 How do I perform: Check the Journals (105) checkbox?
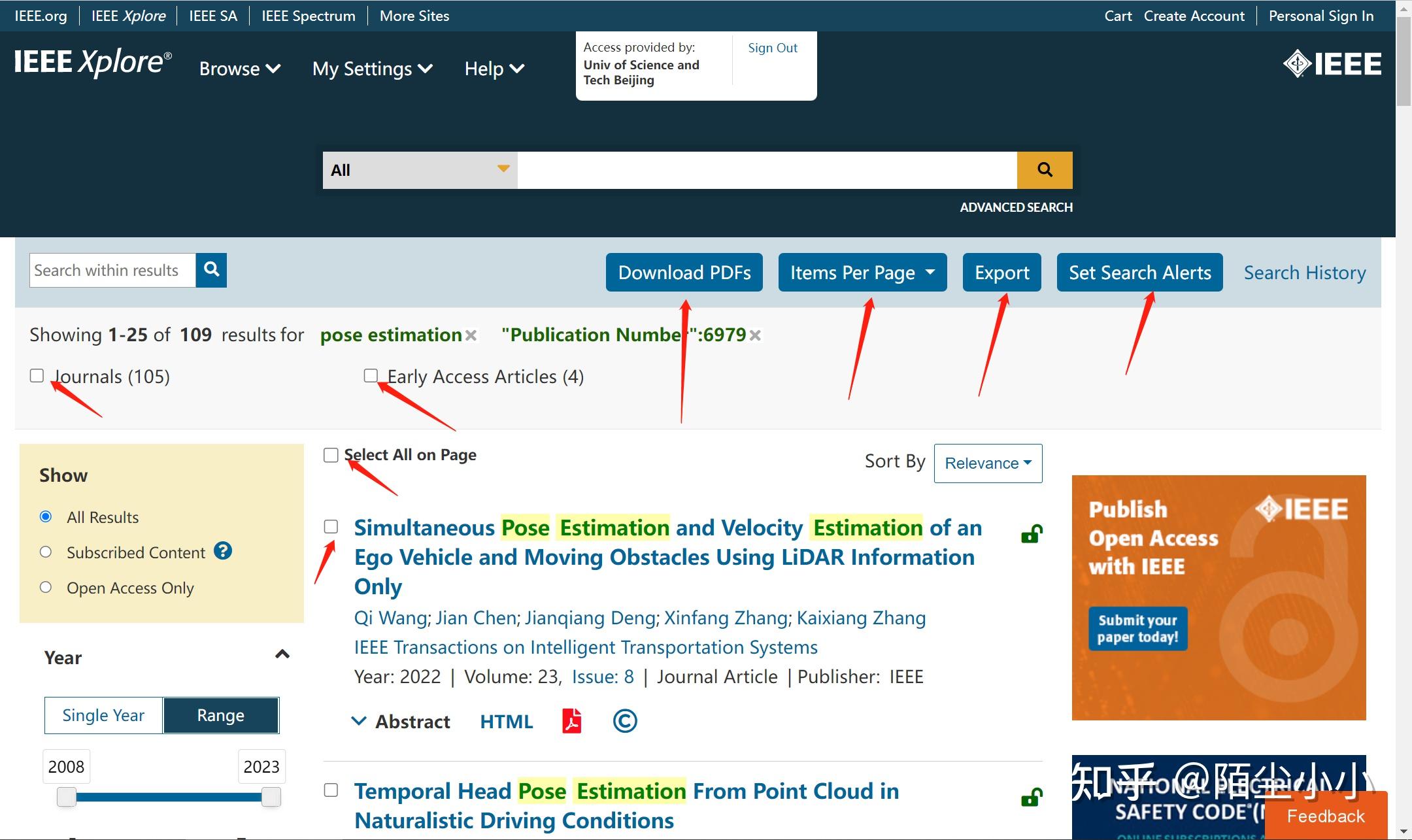(37, 375)
